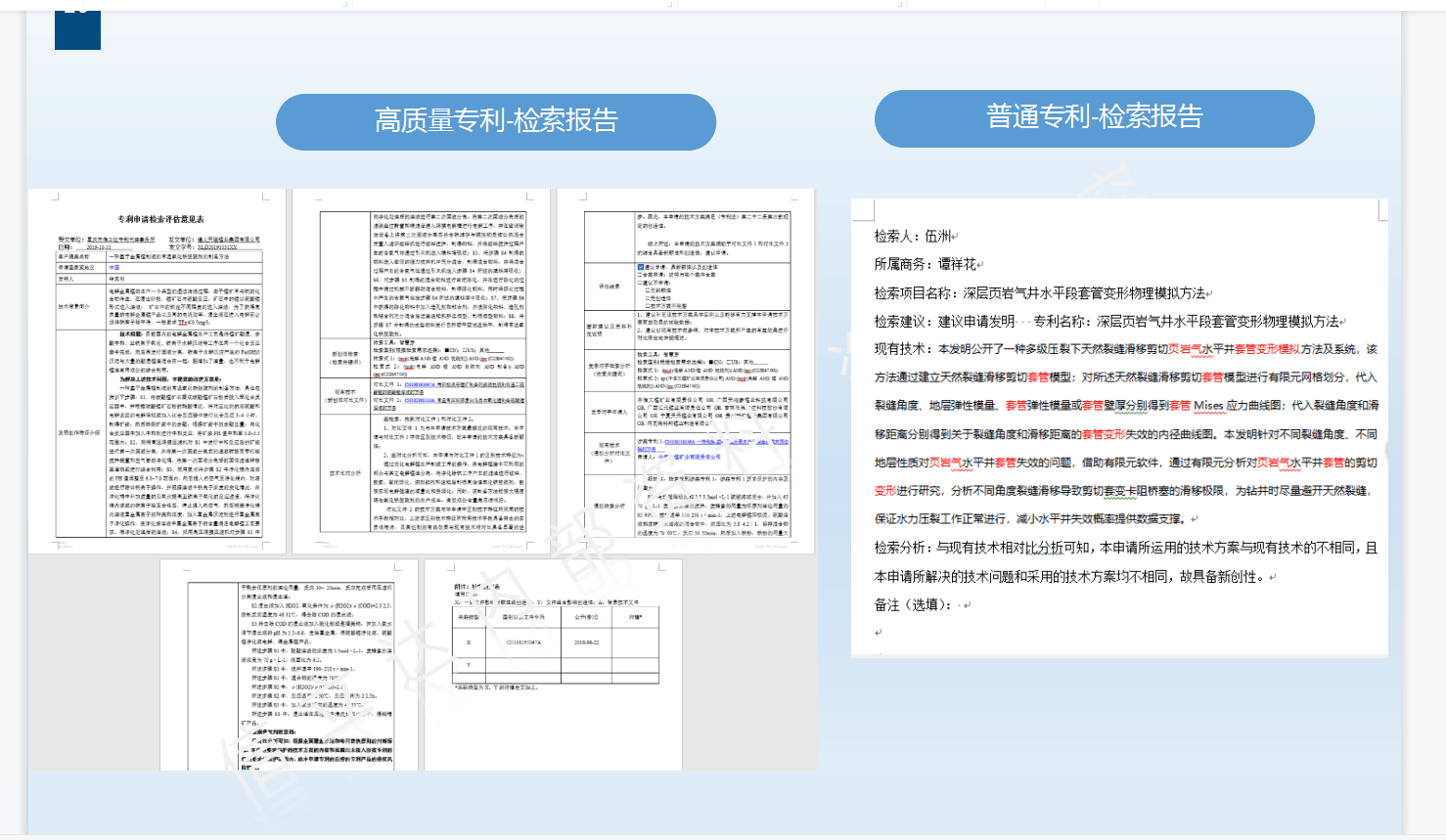Open the third report page thumbnail with 评估结果
The height and width of the screenshot is (840, 1446).
coord(686,372)
